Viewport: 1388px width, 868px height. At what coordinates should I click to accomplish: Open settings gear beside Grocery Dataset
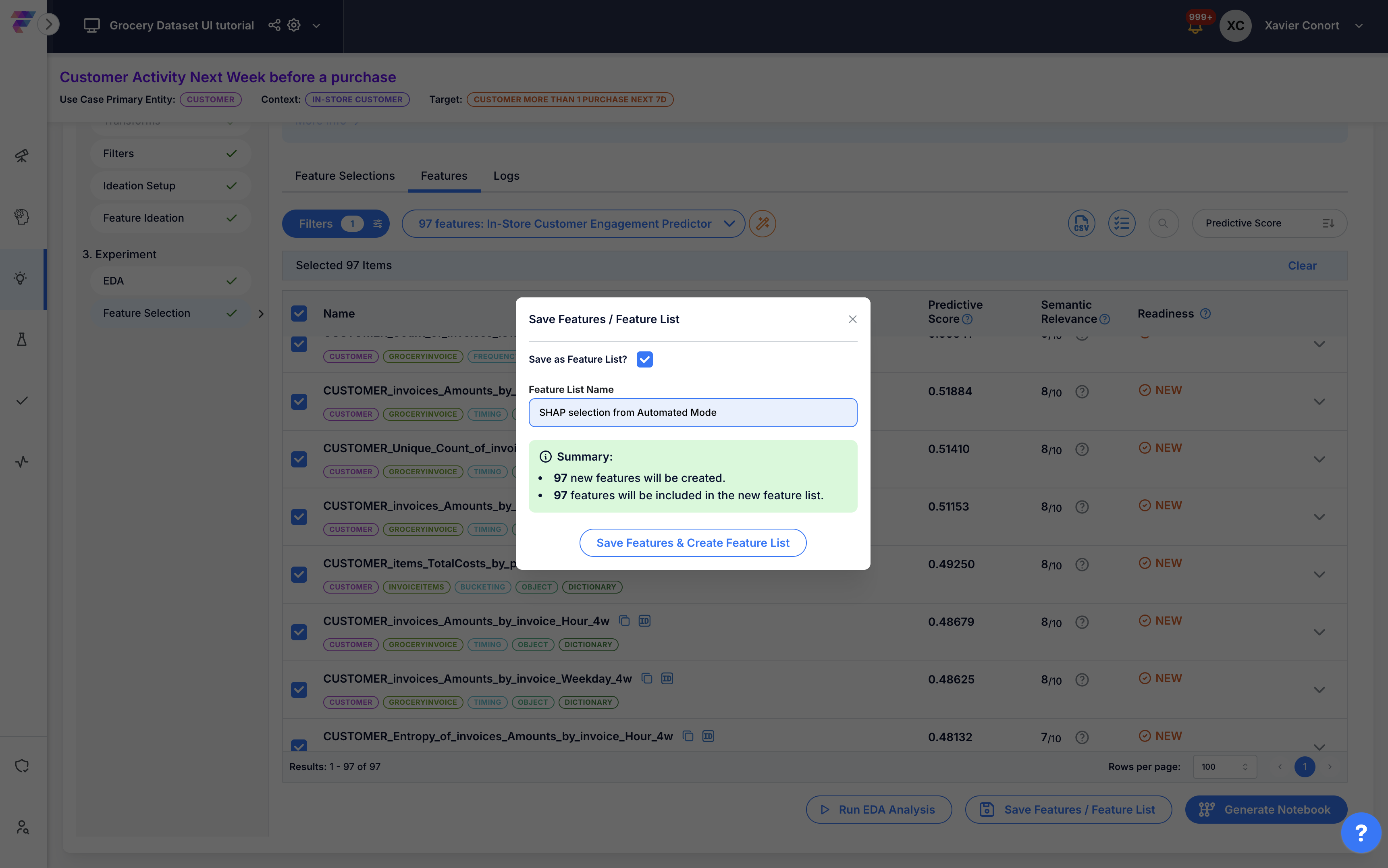point(294,25)
